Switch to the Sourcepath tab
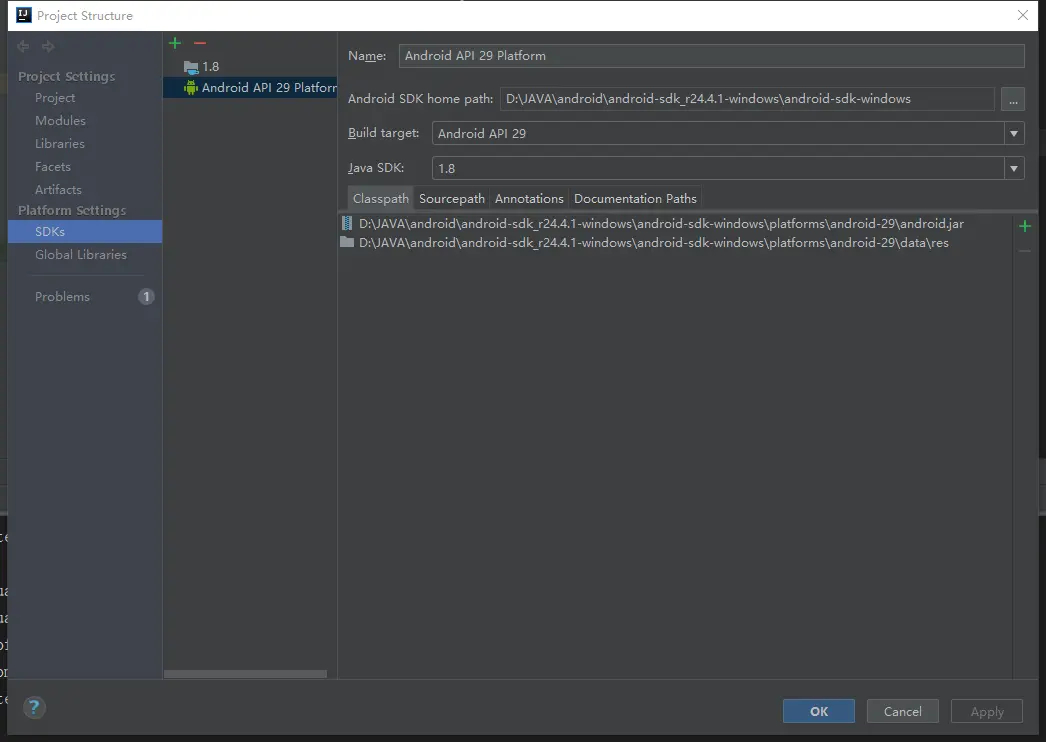 point(452,198)
